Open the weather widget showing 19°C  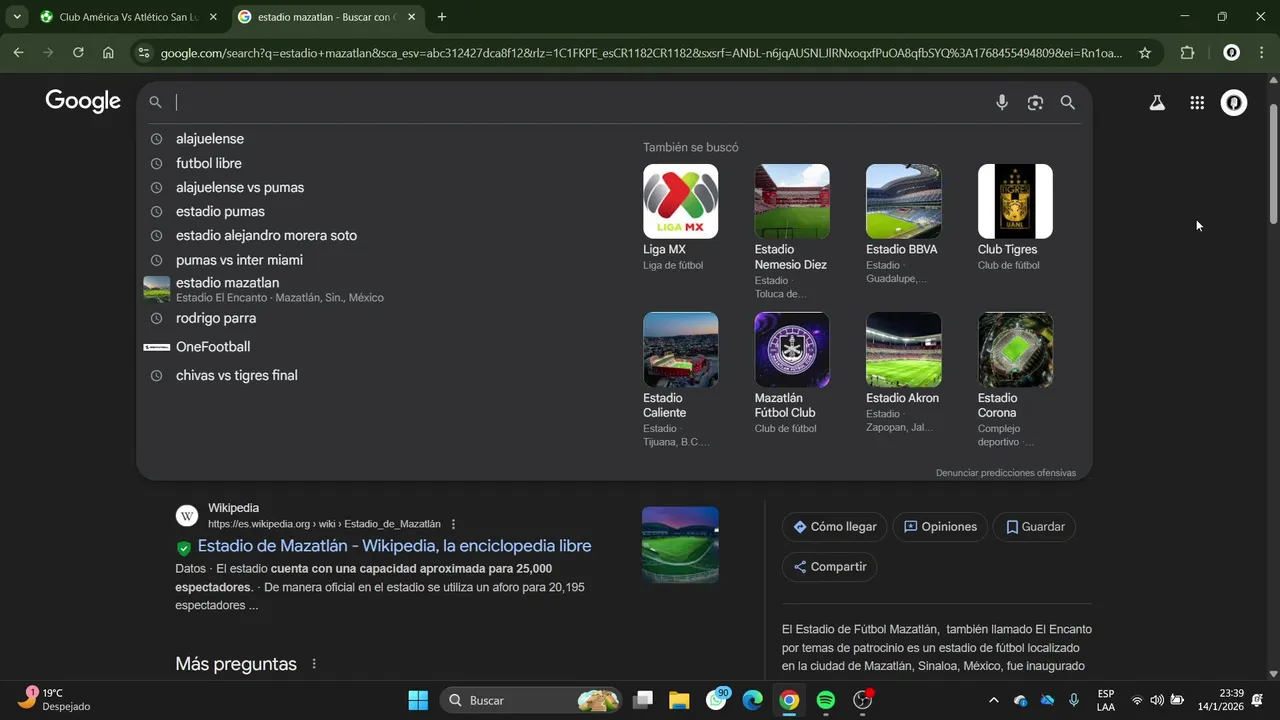point(55,700)
